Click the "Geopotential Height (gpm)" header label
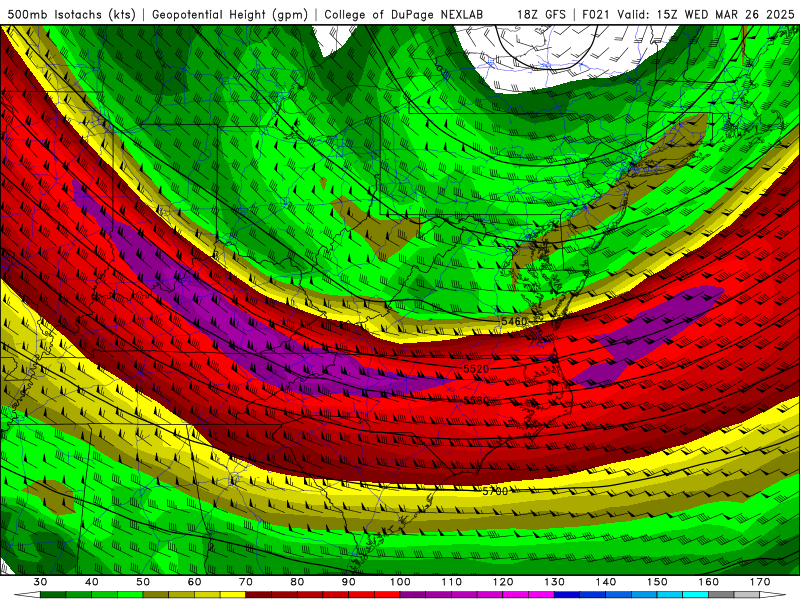 [x=230, y=14]
